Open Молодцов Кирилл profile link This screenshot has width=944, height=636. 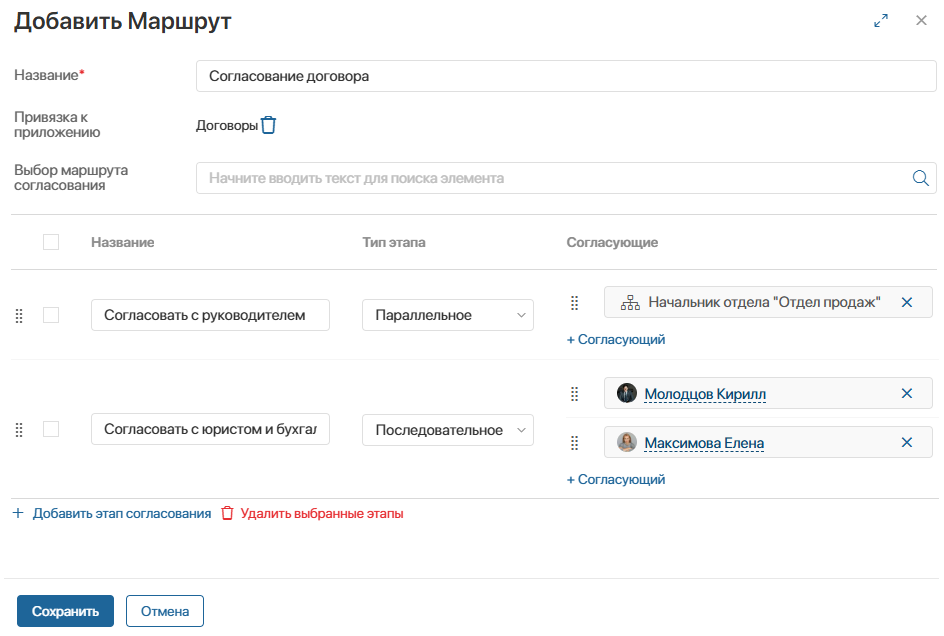(705, 394)
